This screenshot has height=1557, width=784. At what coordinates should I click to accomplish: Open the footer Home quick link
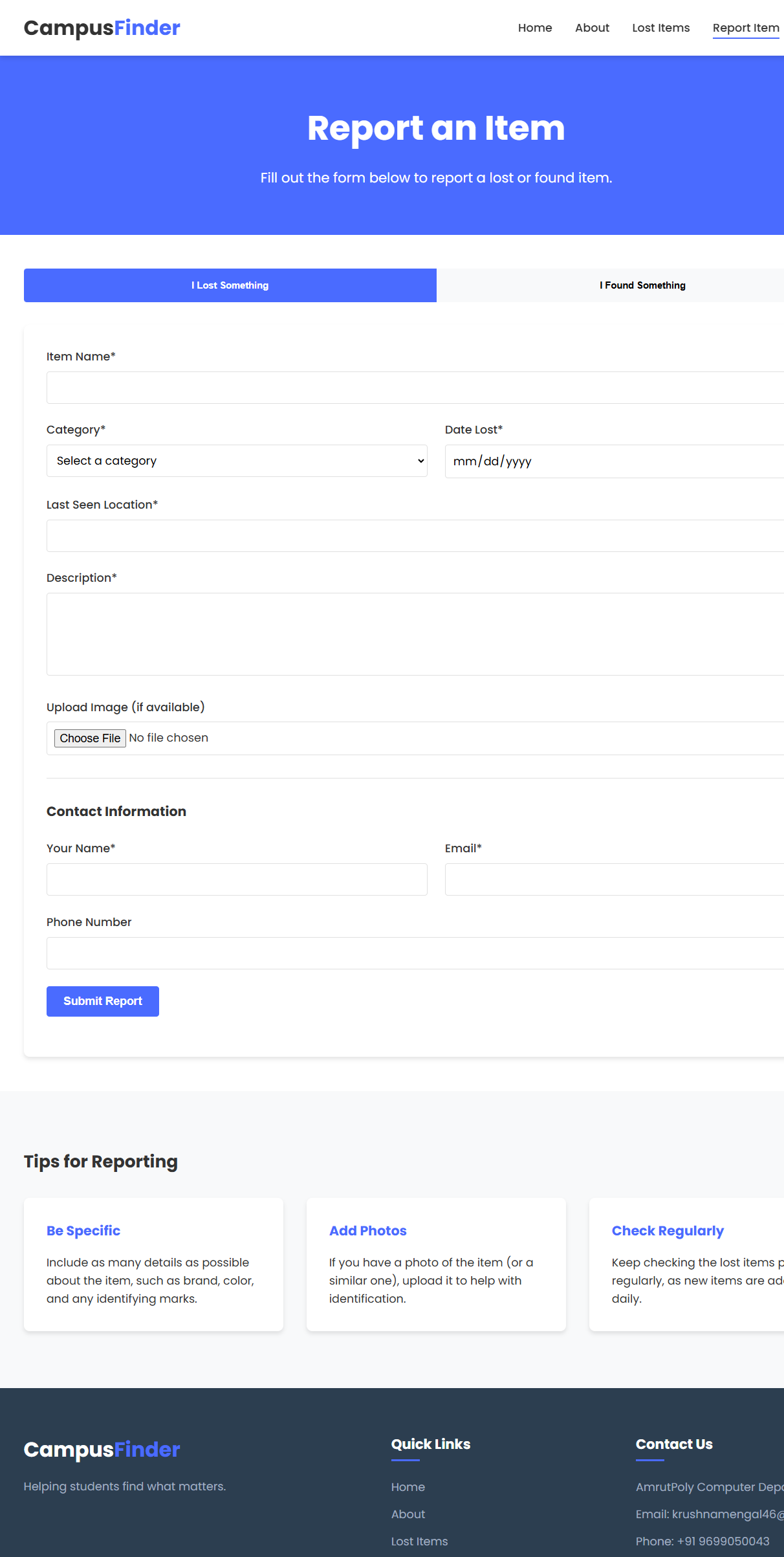tap(408, 1487)
